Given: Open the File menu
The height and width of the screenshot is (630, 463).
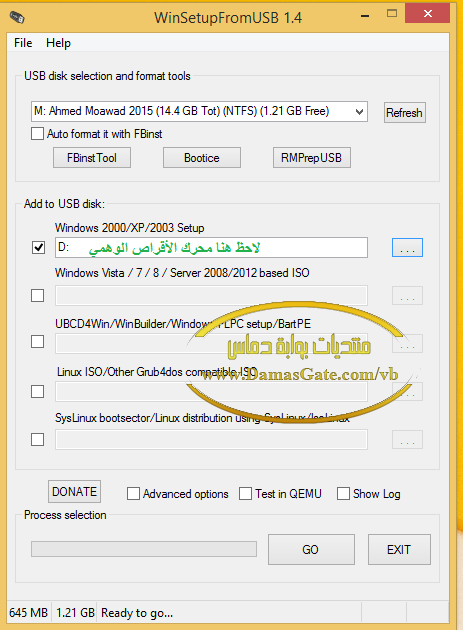Looking at the screenshot, I should [x=23, y=43].
